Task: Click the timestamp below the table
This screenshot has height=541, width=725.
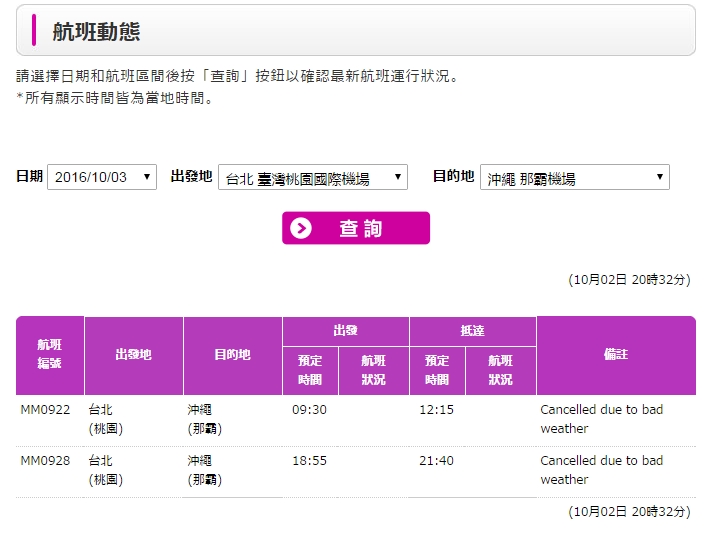Action: pos(629,511)
